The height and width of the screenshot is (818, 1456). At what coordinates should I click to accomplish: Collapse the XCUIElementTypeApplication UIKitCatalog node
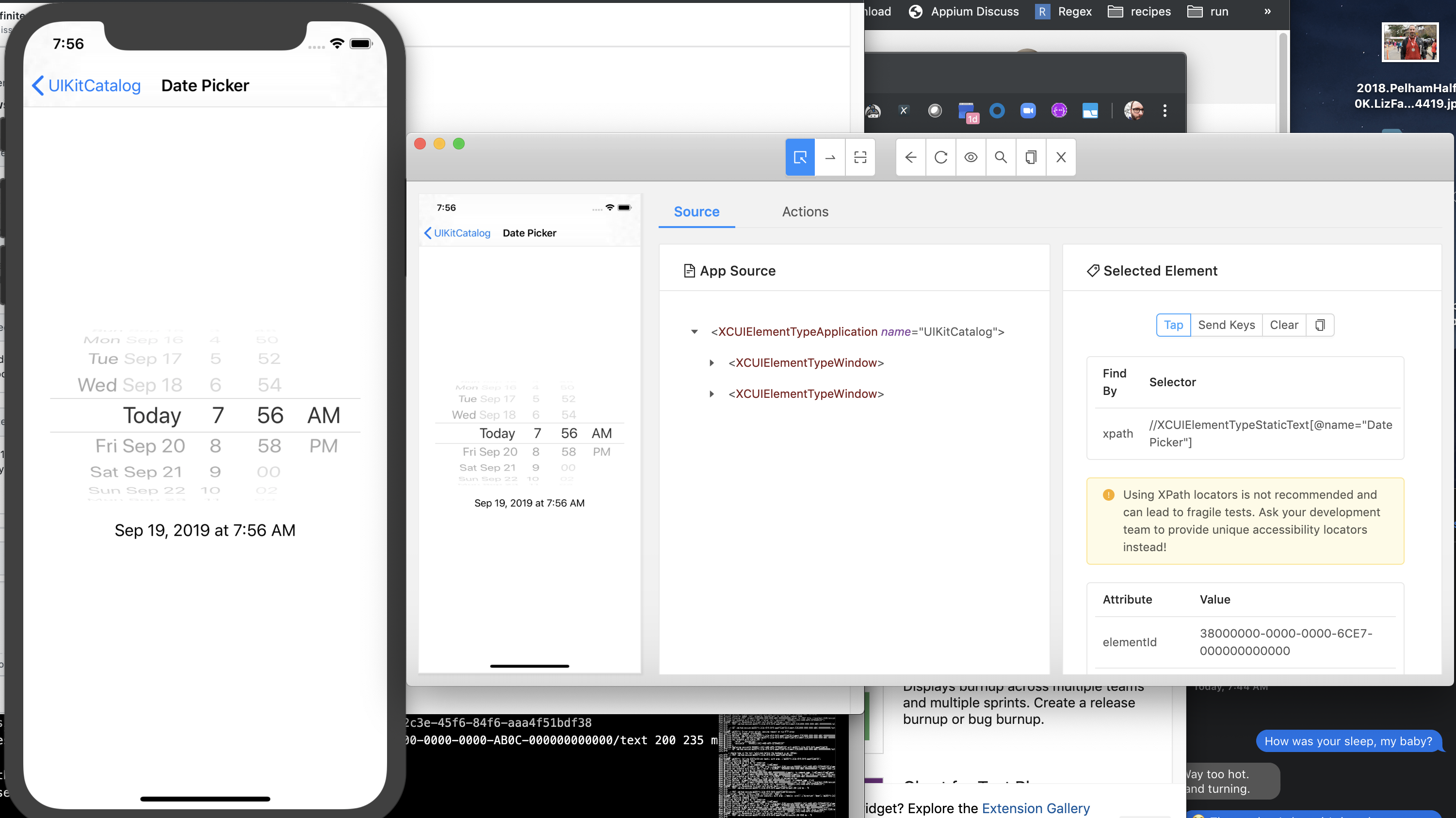(694, 332)
